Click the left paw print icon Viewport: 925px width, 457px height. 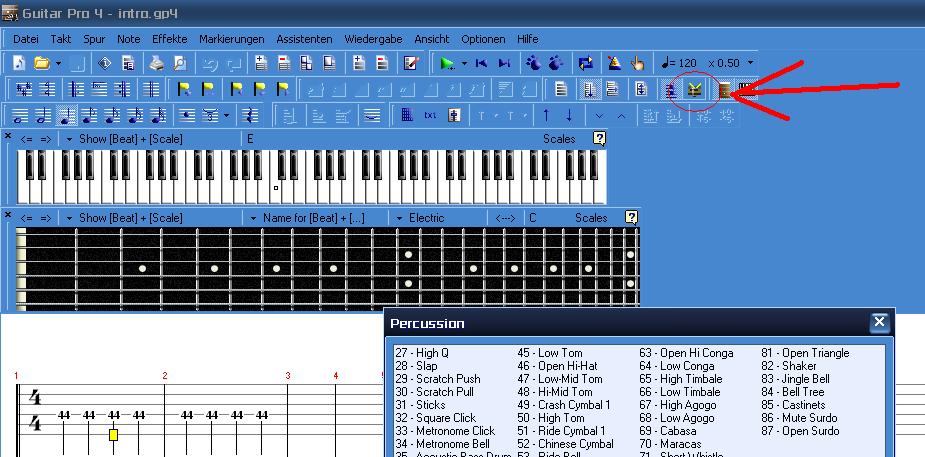533,63
